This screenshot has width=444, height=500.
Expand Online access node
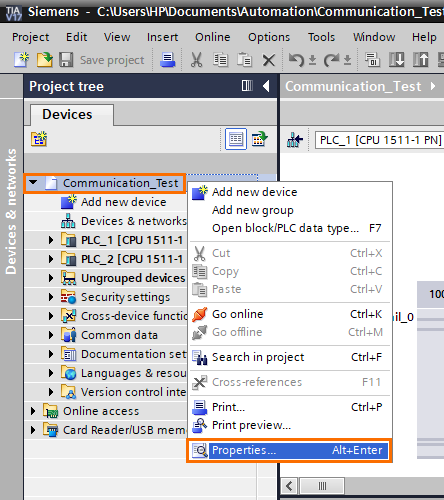(x=33, y=411)
